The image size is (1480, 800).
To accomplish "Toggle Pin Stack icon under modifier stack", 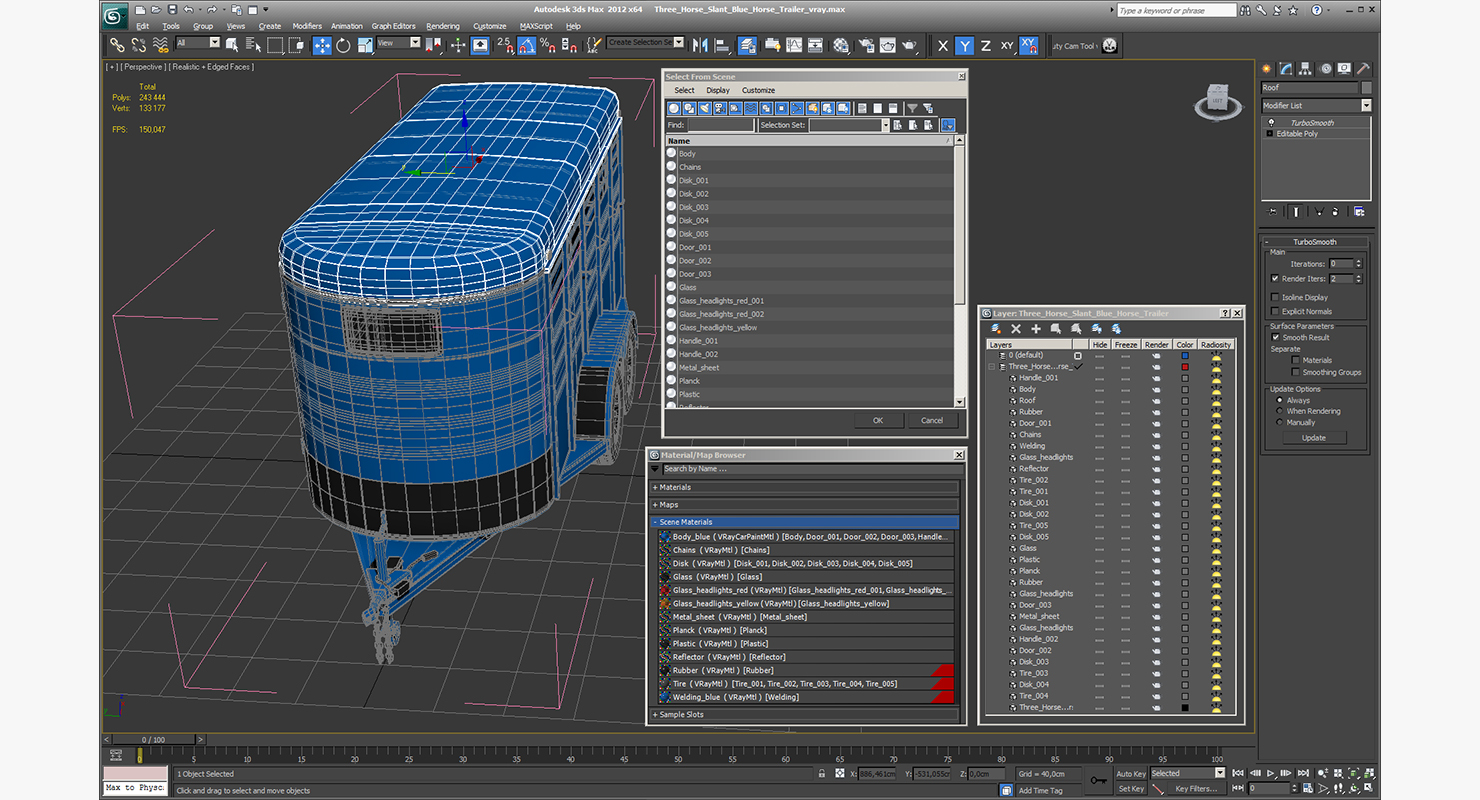I will [1272, 211].
